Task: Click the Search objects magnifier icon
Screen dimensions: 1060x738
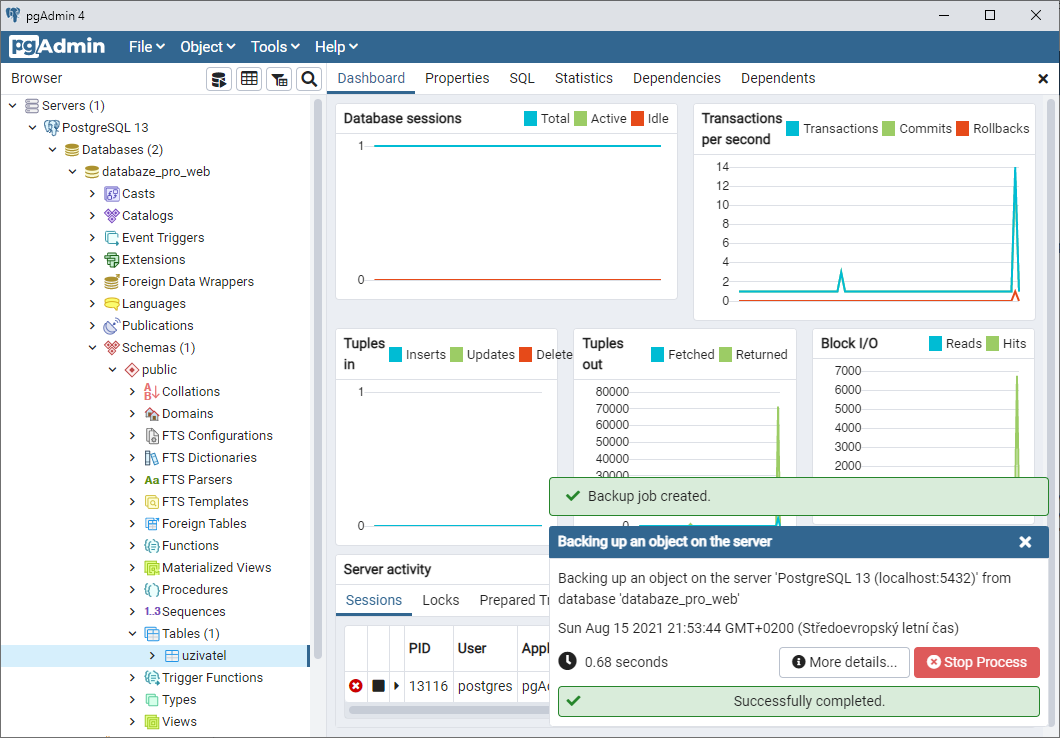Action: (309, 78)
